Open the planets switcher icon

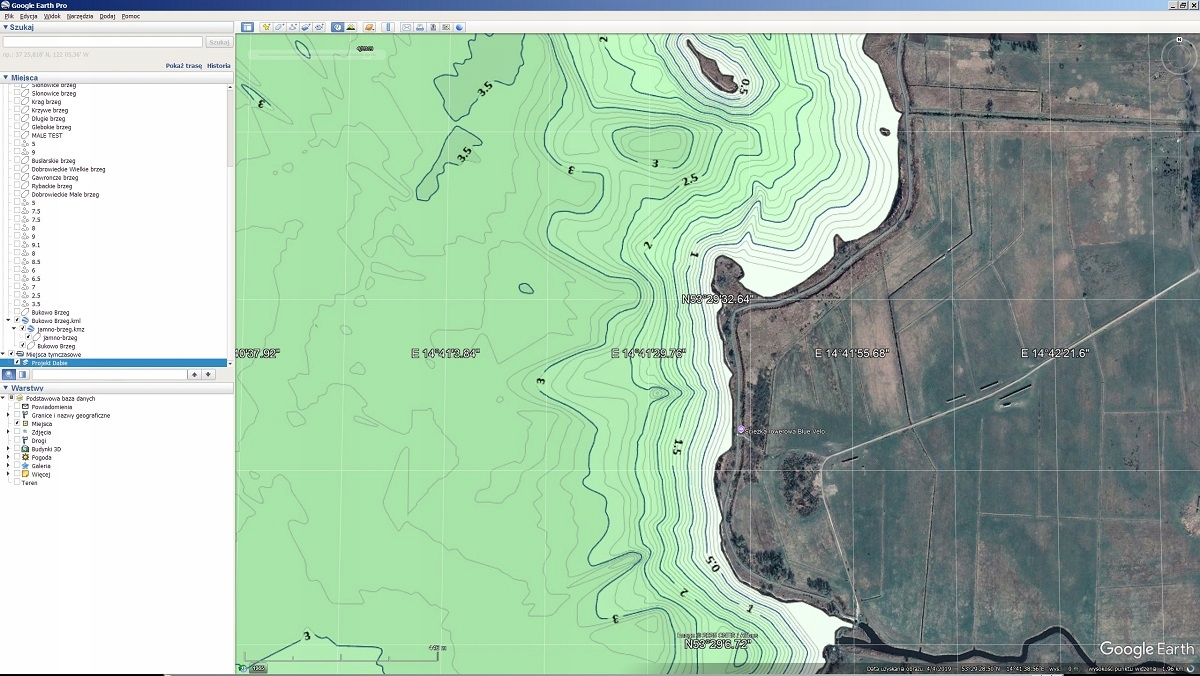tap(370, 27)
